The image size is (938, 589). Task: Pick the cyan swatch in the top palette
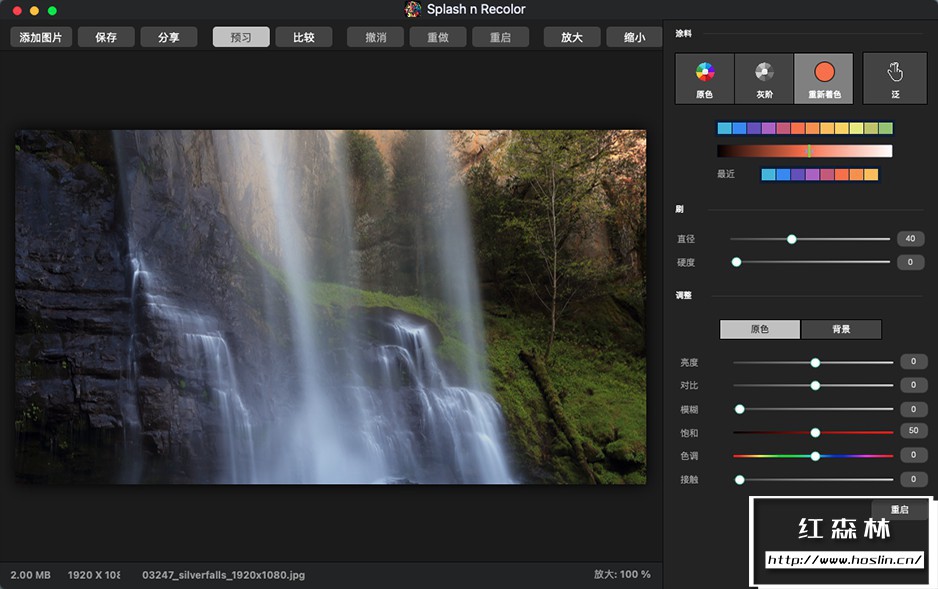click(x=724, y=128)
